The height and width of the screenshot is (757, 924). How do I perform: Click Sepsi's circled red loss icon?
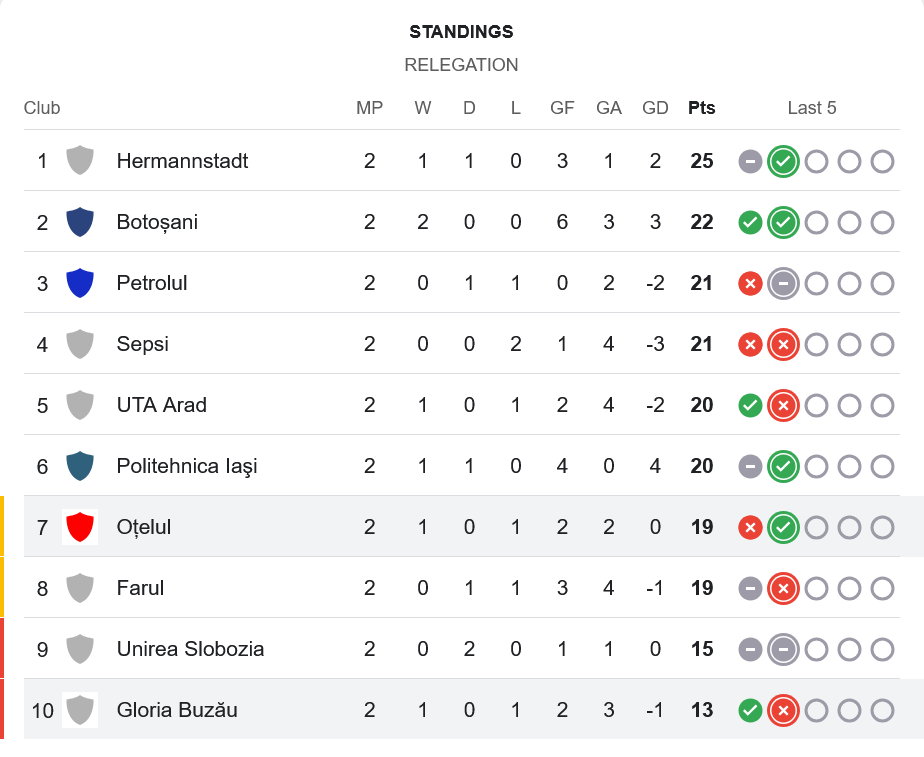[x=783, y=344]
